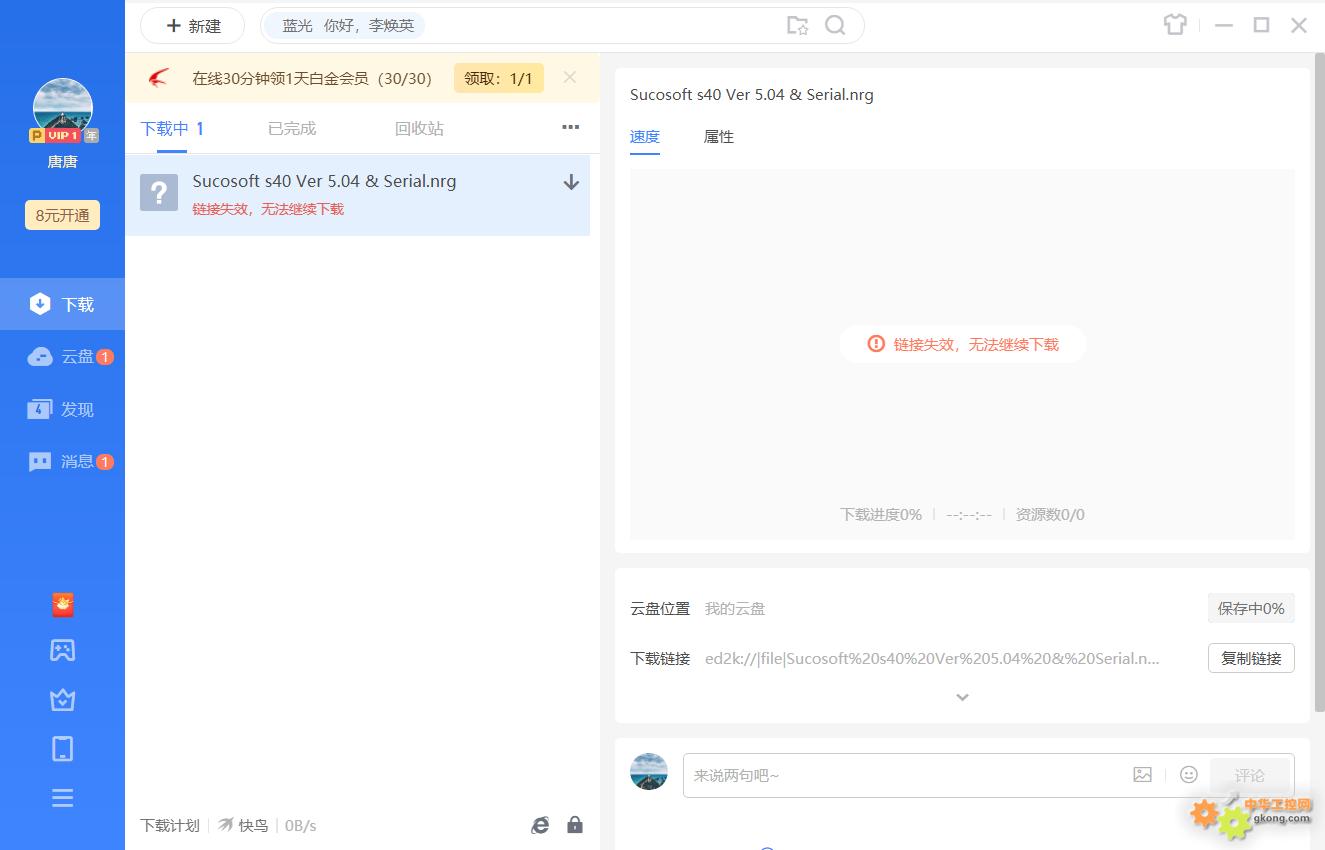This screenshot has width=1325, height=850.
Task: Click the emoji smiley icon in comment box
Action: point(1189,774)
